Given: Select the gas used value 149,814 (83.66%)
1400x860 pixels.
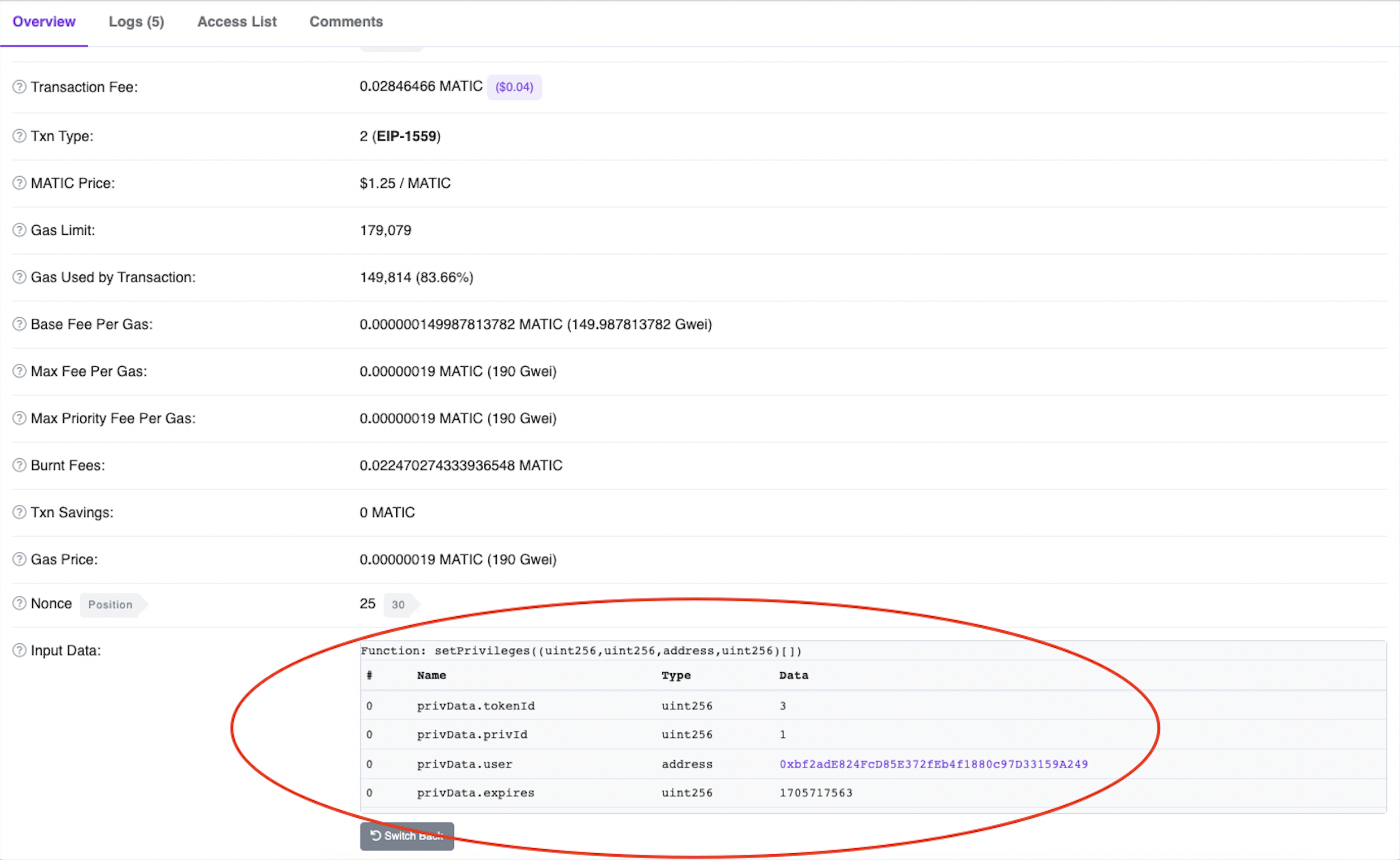Looking at the screenshot, I should click(x=417, y=277).
